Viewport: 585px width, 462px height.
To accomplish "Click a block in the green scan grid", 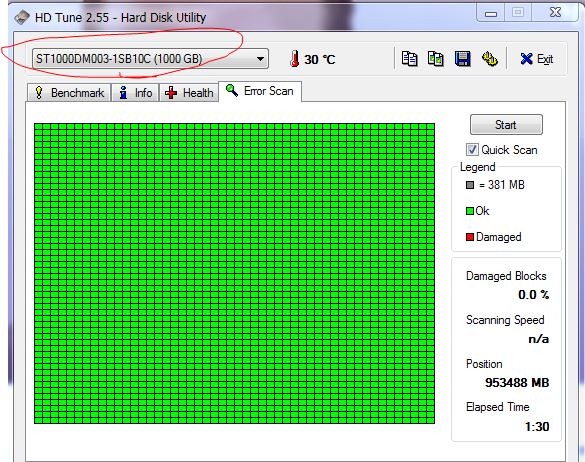I will point(234,273).
